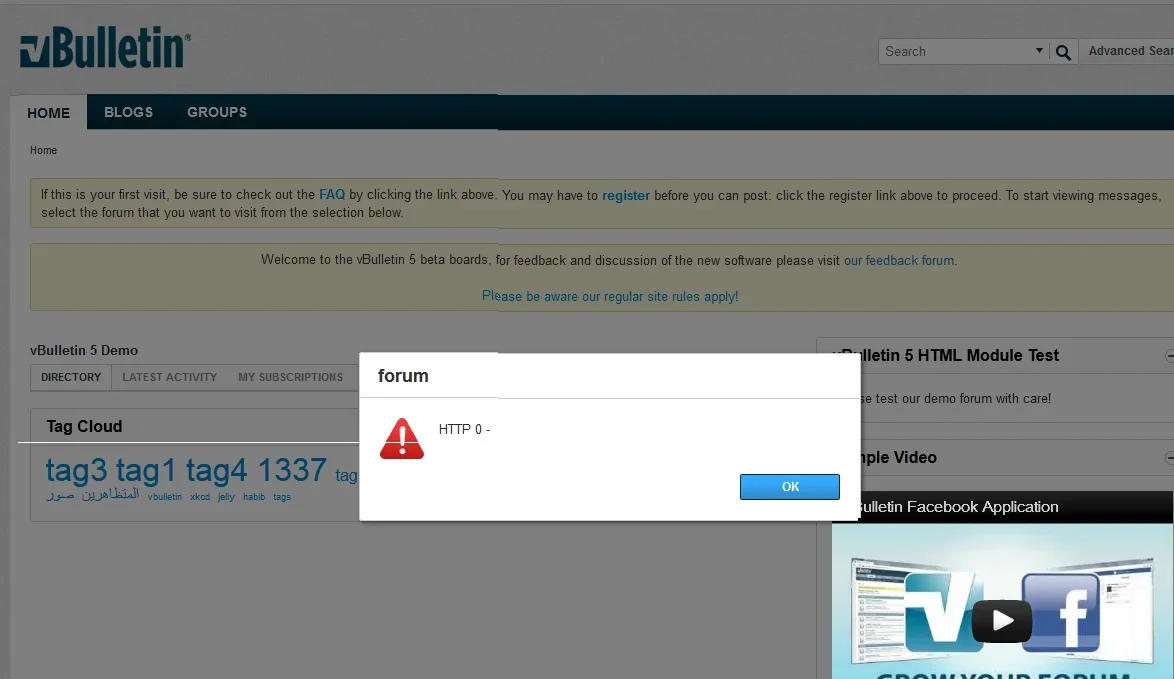1174x679 pixels.
Task: Open MY SUBSCRIPTIONS tab
Action: [x=291, y=377]
